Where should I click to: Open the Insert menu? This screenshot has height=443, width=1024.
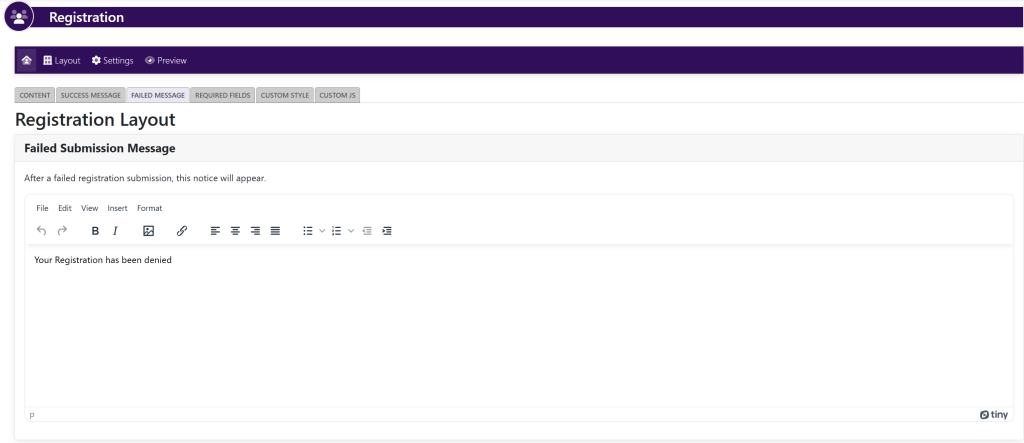pos(117,208)
